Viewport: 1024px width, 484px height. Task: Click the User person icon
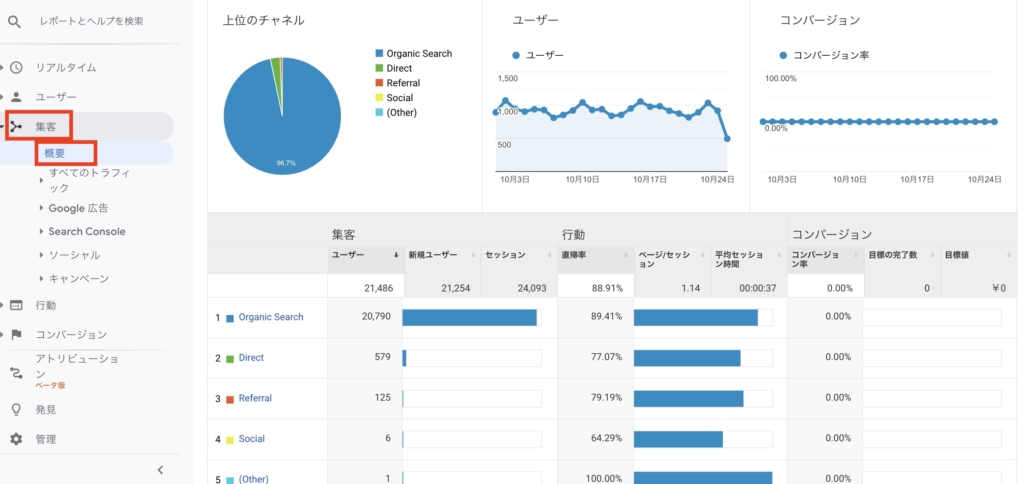(x=16, y=97)
